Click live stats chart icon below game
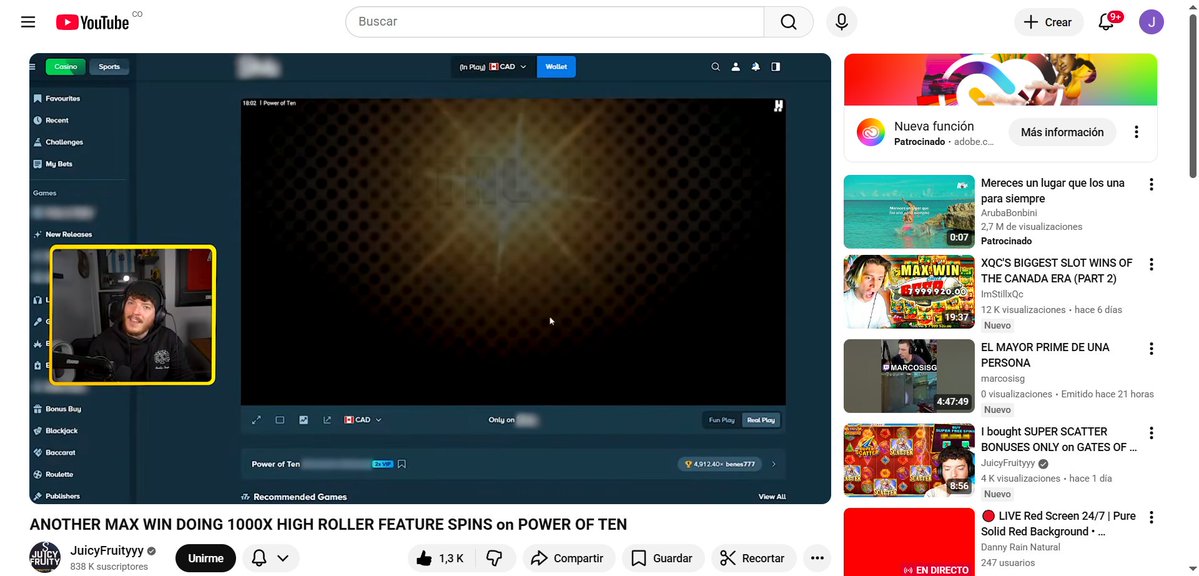Viewport: 1199px width, 576px height. pos(304,420)
